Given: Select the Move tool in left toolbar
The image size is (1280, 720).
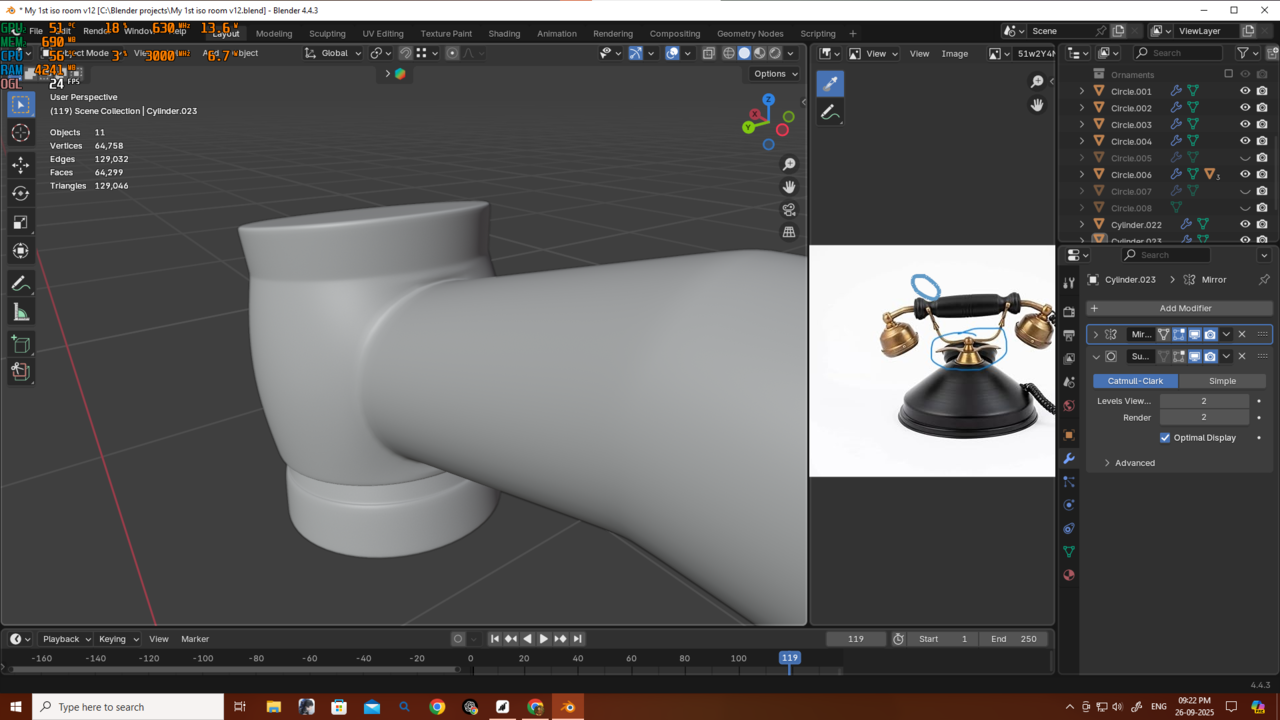Looking at the screenshot, I should (x=20, y=164).
